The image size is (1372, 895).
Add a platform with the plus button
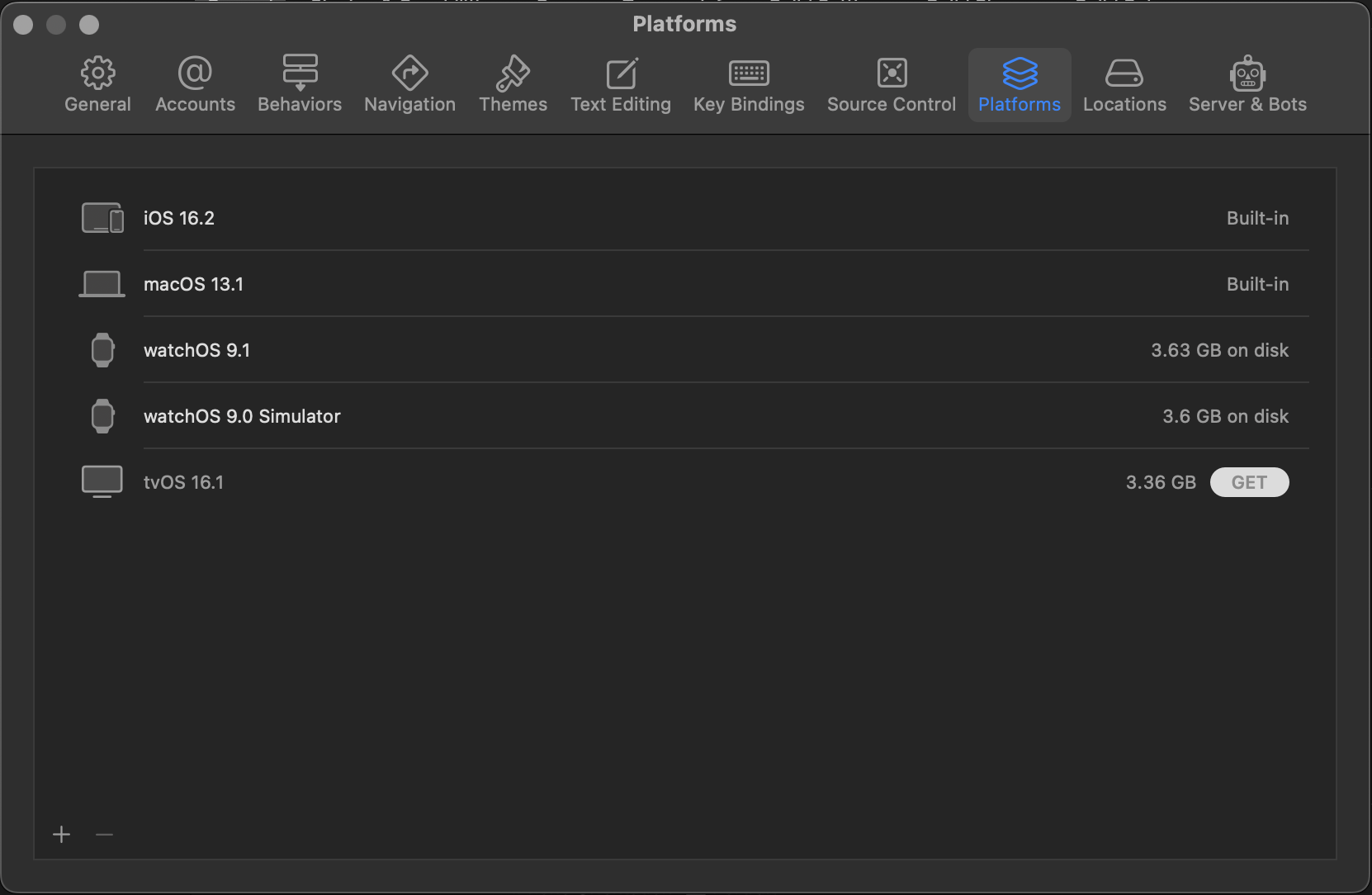(x=62, y=835)
